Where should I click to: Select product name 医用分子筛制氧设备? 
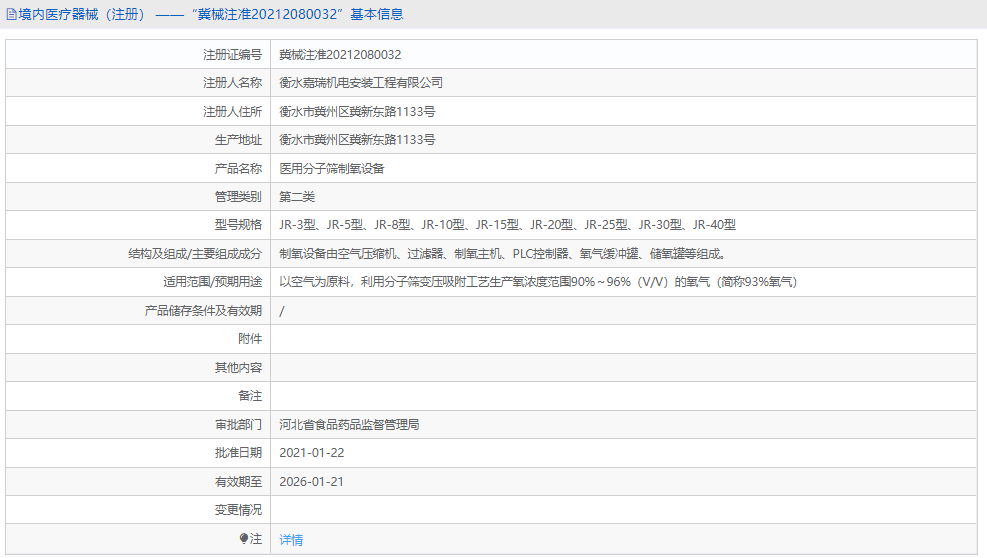point(332,169)
